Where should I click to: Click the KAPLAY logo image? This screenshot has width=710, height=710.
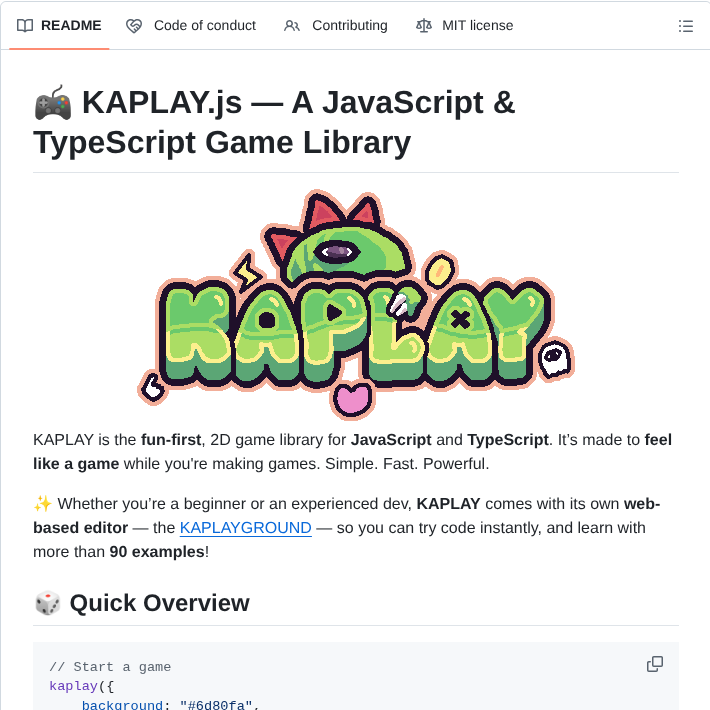pos(356,304)
